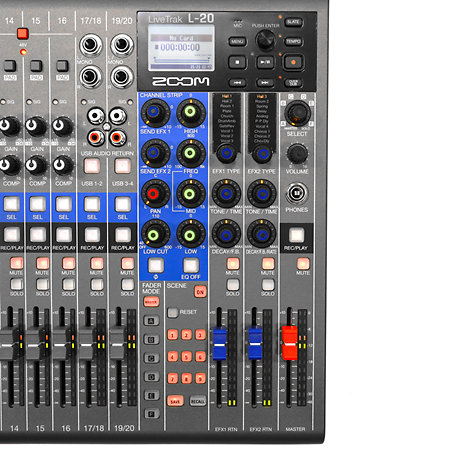Adjust the EFX1 DECAY/F.B. knob

tap(226, 234)
